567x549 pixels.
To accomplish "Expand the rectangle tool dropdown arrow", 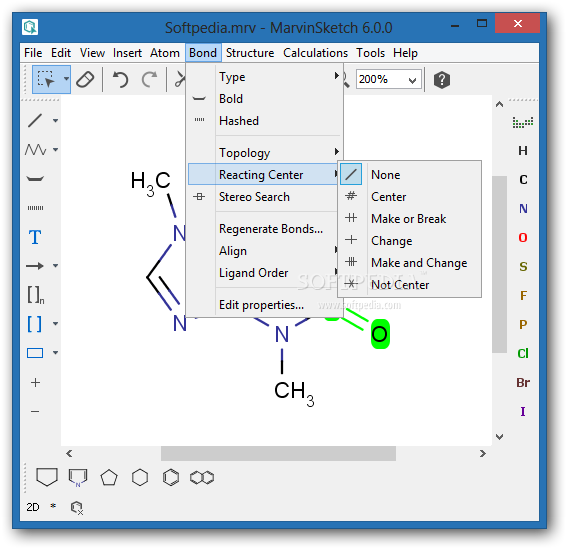I will (55, 352).
